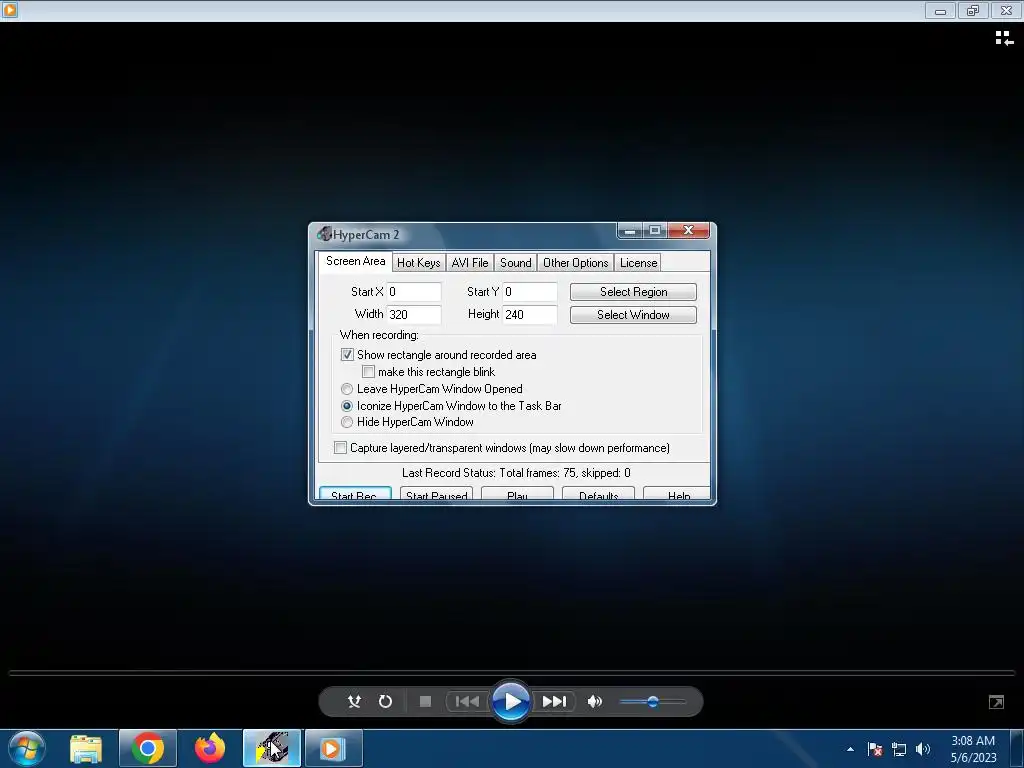
Task: Skip to the next track
Action: pyautogui.click(x=554, y=701)
